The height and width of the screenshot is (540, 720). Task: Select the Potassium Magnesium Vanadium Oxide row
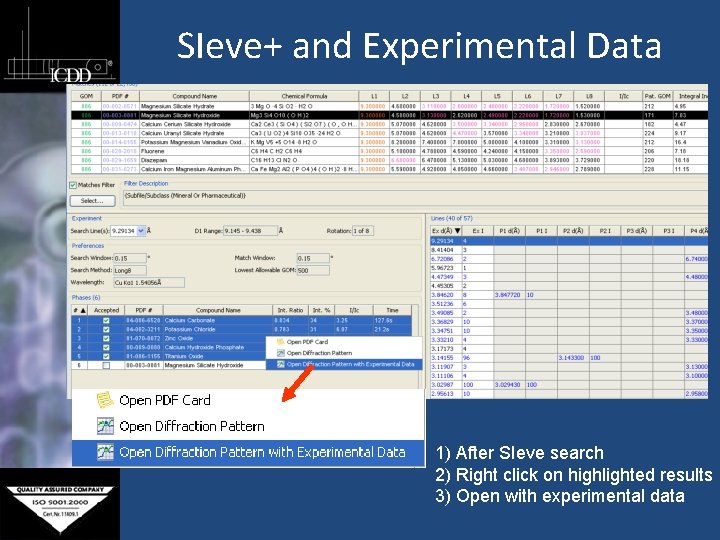coord(389,142)
